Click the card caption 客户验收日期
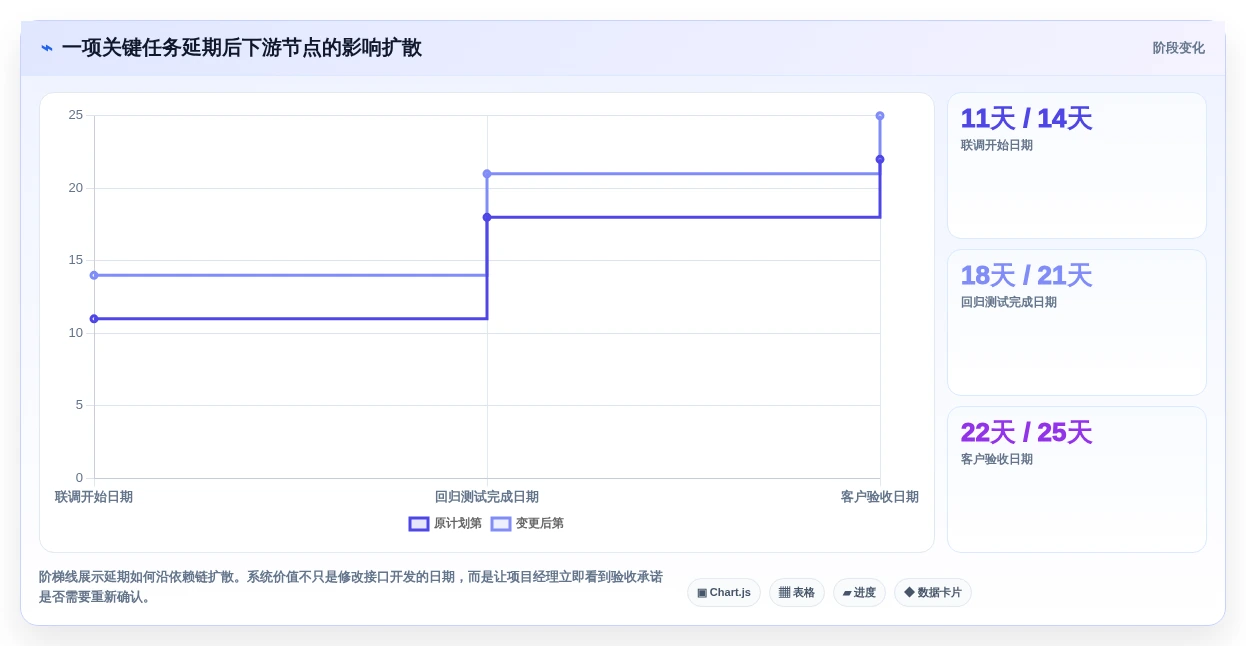The width and height of the screenshot is (1246, 646). (x=997, y=459)
